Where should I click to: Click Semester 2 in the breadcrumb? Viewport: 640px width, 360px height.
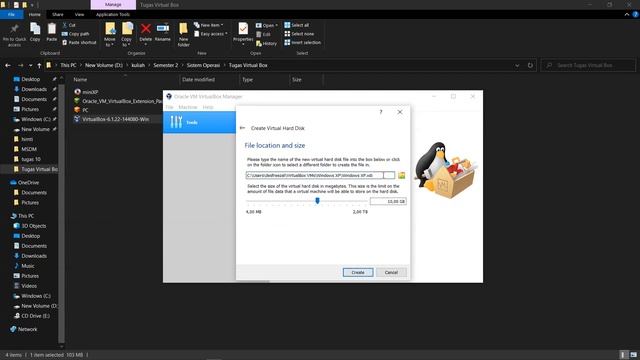point(165,65)
